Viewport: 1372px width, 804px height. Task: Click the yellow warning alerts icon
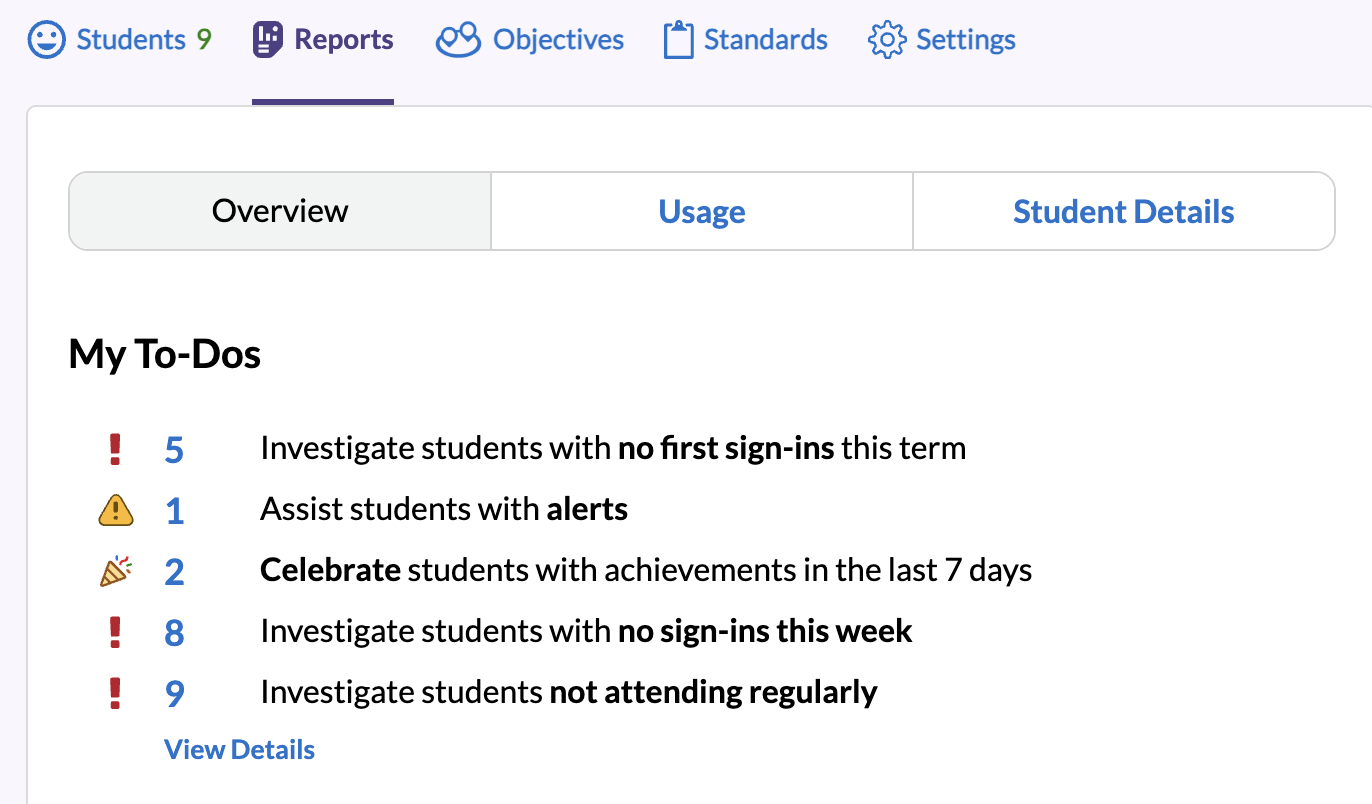(x=116, y=511)
